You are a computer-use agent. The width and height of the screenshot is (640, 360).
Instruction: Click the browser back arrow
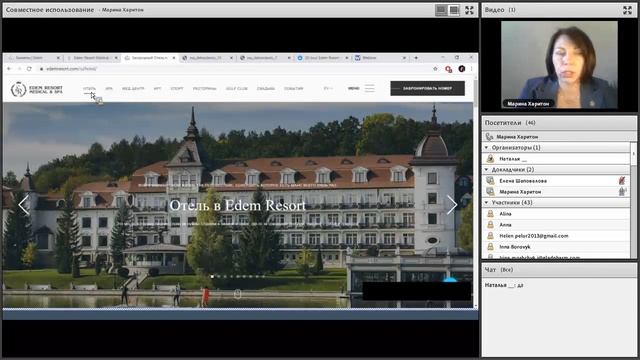(x=9, y=69)
